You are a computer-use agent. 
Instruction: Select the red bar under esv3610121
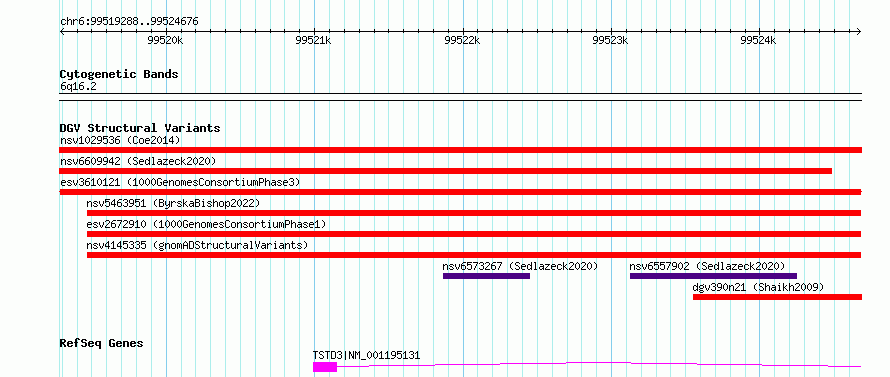(x=460, y=192)
